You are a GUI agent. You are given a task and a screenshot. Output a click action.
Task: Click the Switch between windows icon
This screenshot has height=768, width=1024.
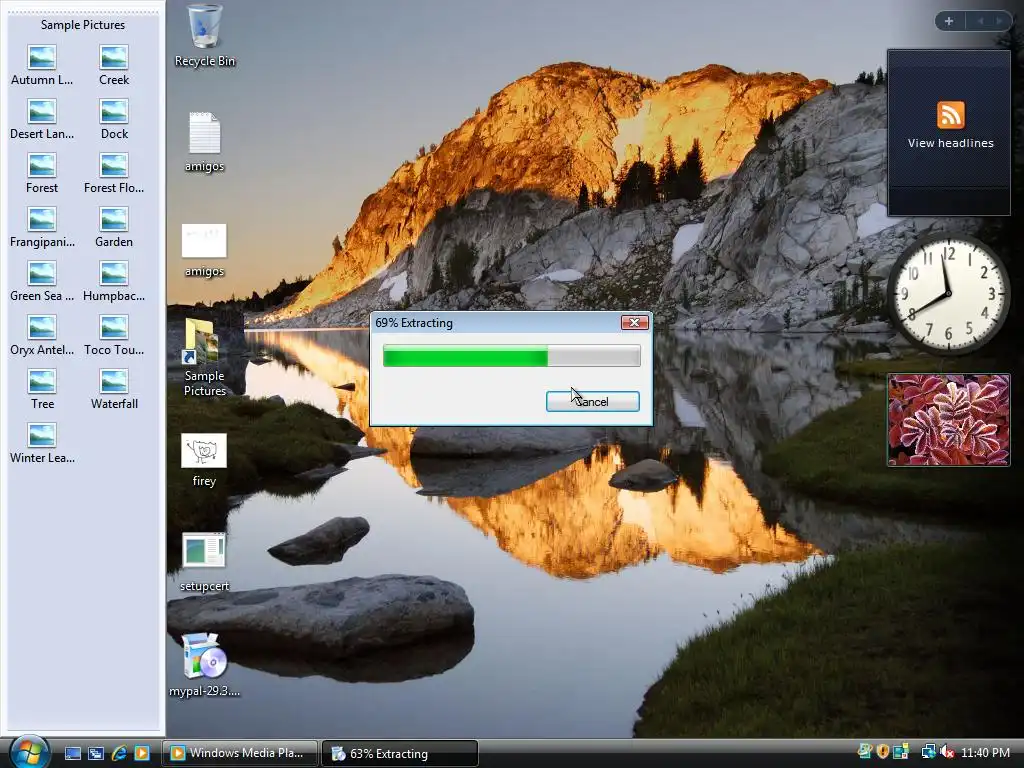click(96, 753)
